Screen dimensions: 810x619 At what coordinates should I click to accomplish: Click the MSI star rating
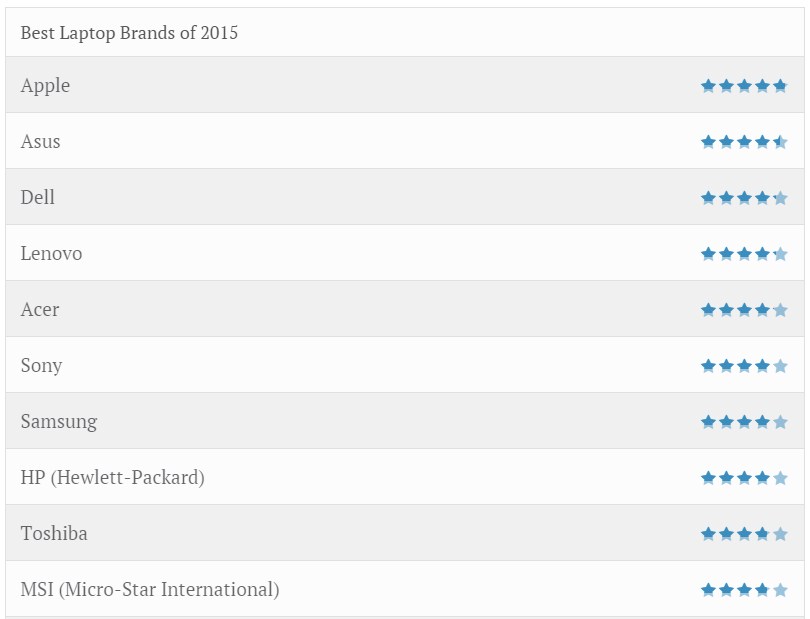click(x=744, y=590)
